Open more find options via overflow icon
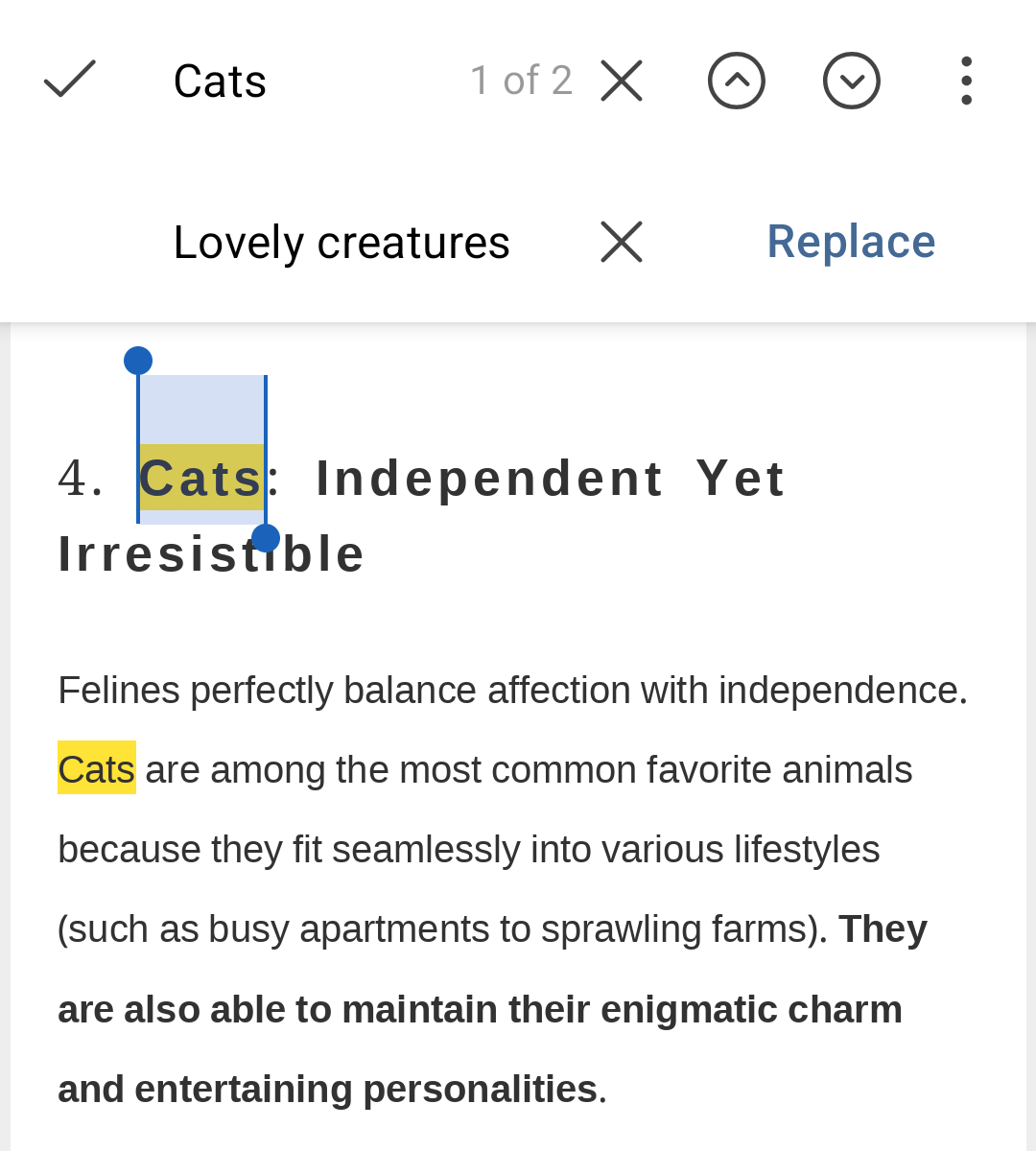Screen dimensions: 1036x1151 965,80
